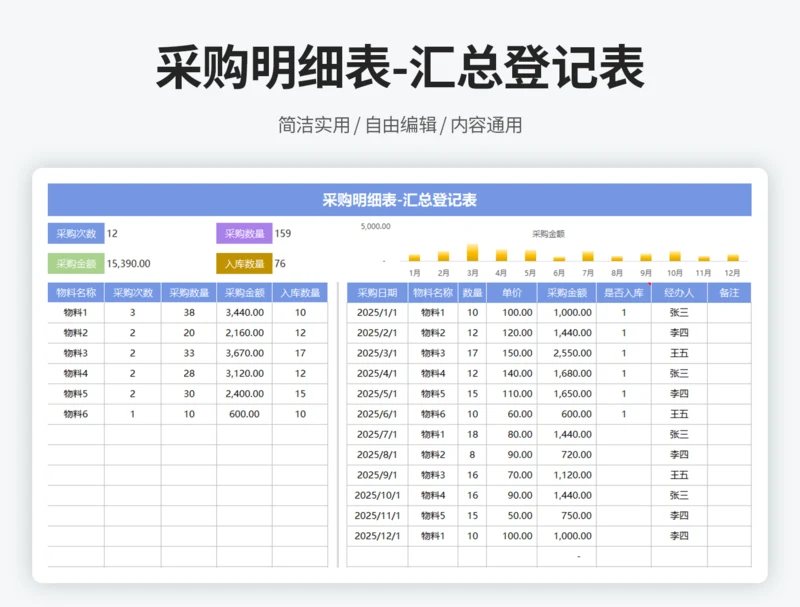Select the 采购日期 column header

tap(378, 293)
